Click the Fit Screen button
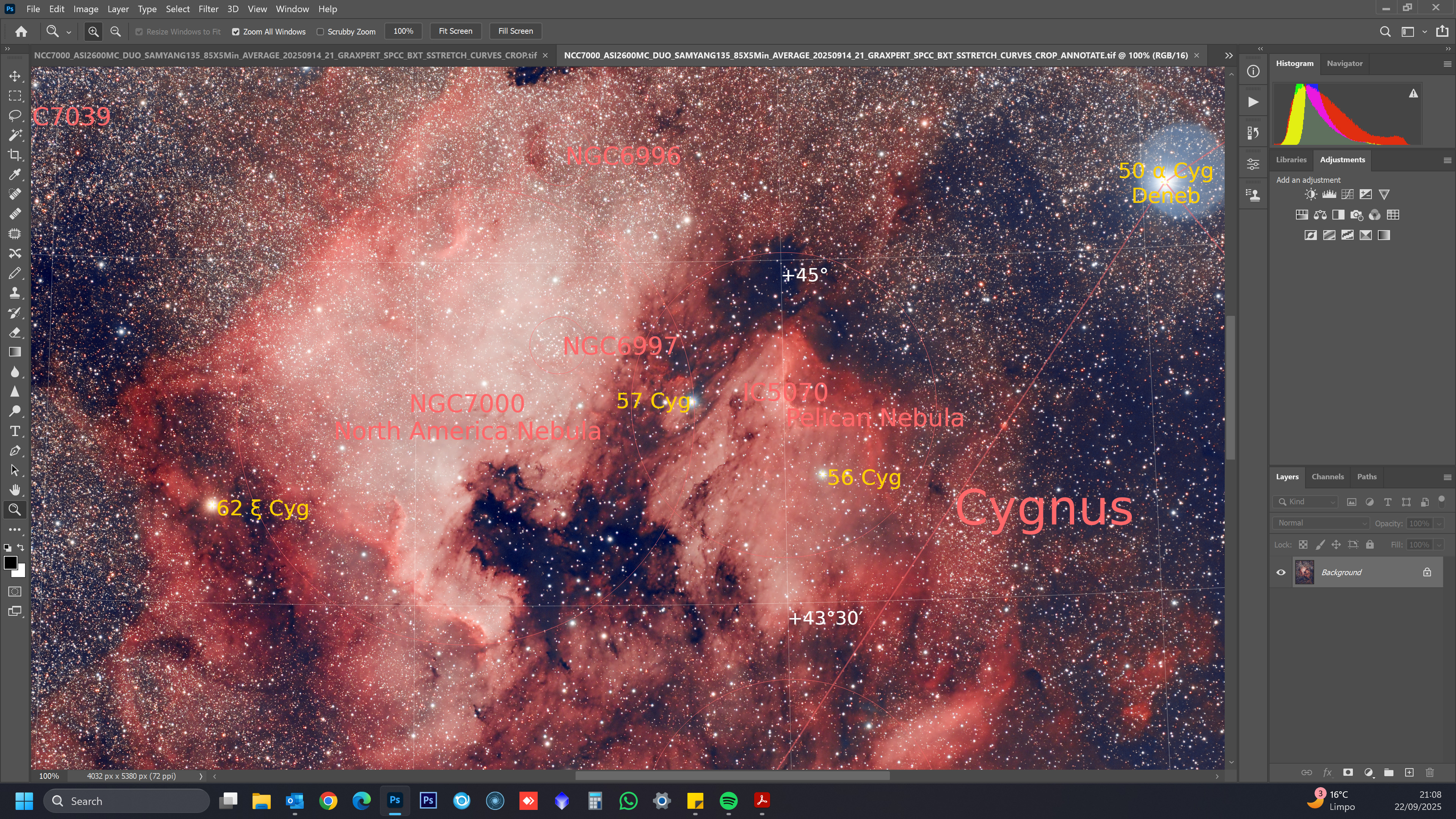Image resolution: width=1456 pixels, height=819 pixels. (455, 31)
